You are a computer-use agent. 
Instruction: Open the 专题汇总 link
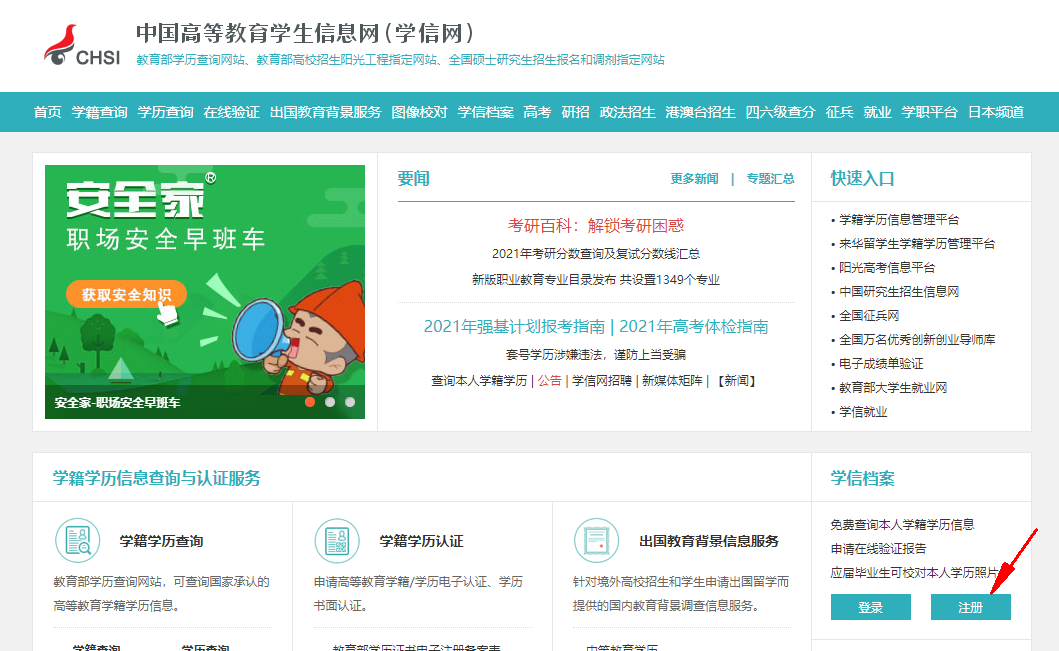click(770, 179)
